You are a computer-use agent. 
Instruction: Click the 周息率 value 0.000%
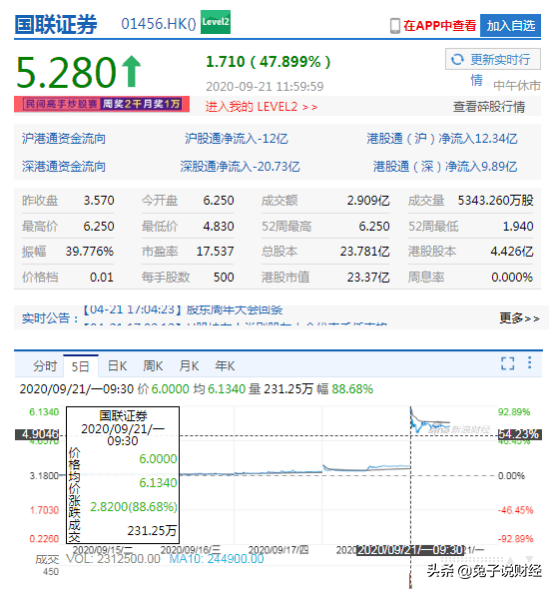pos(512,277)
